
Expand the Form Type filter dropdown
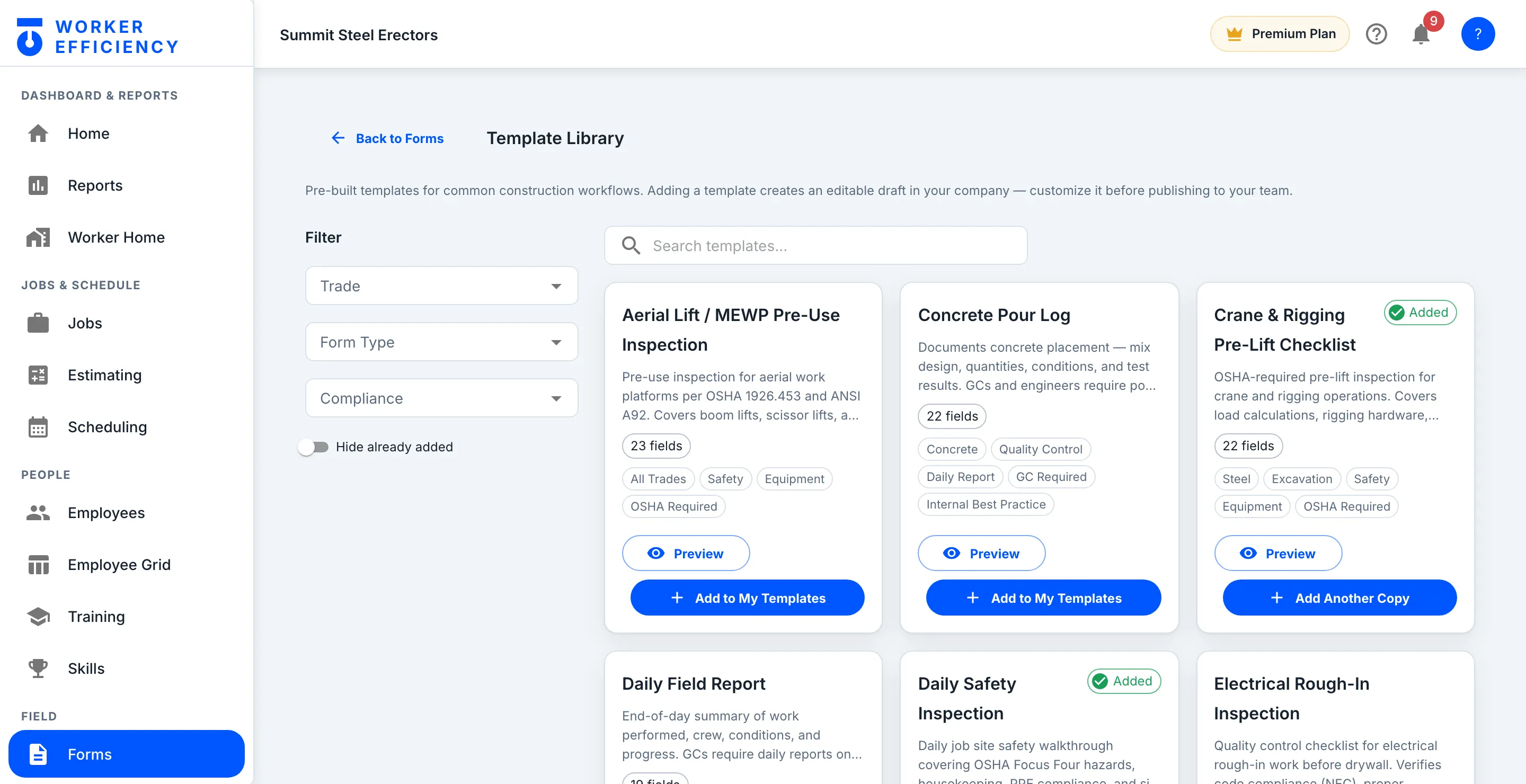pos(441,342)
